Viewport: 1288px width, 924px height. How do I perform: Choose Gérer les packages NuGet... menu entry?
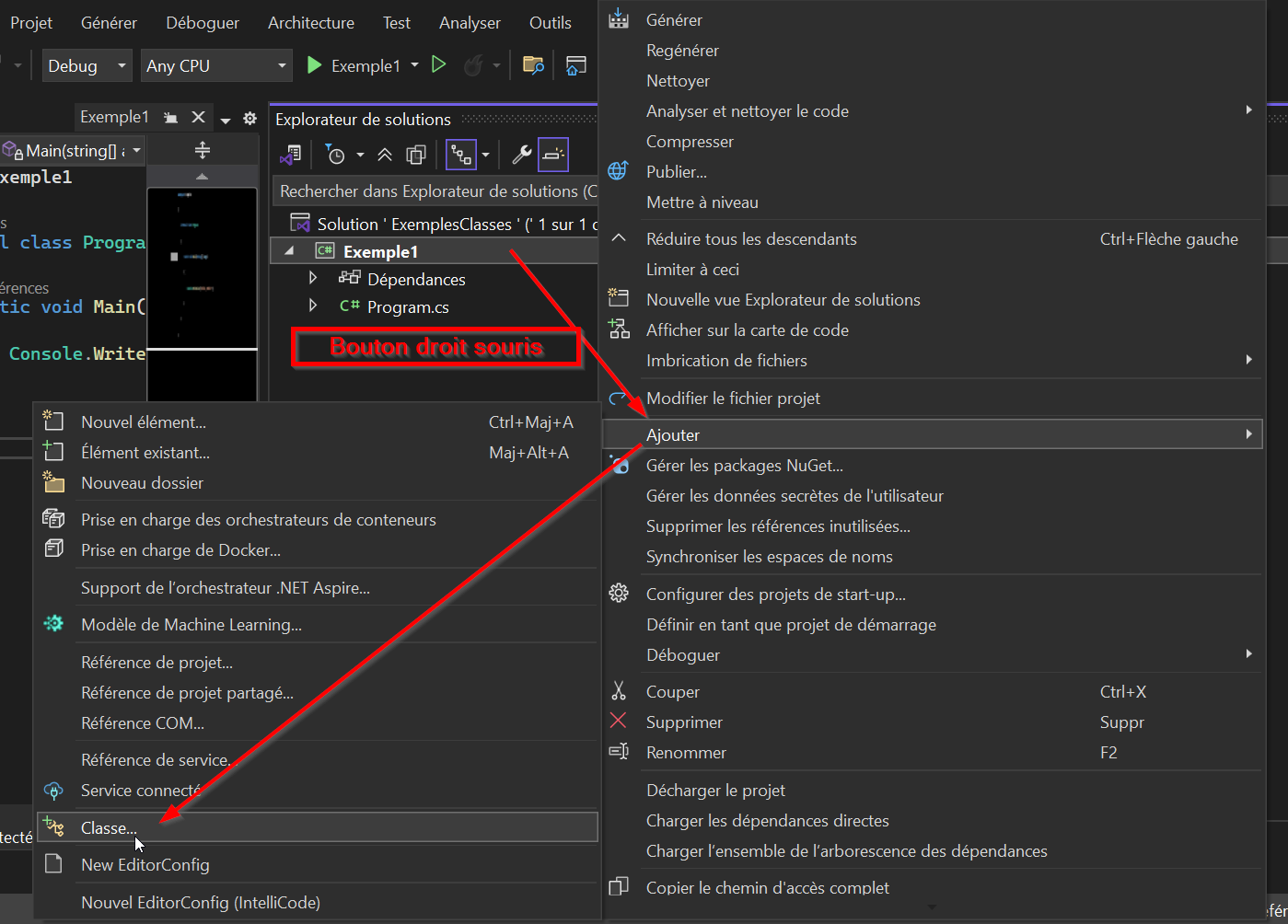(744, 466)
